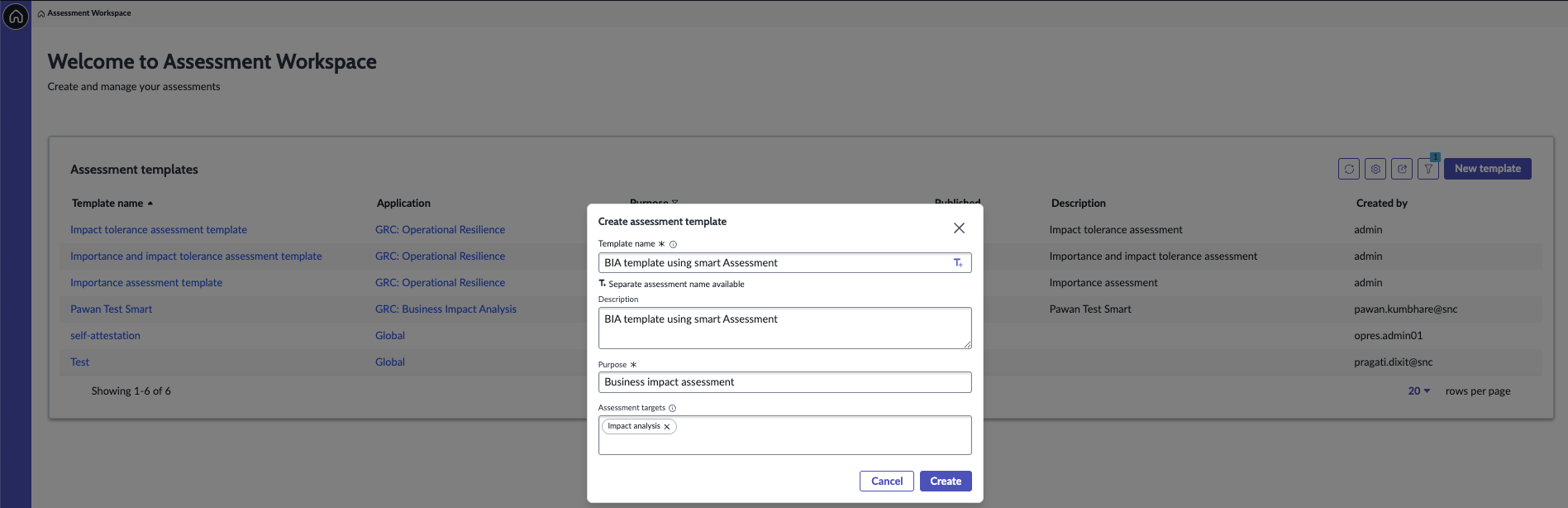Viewport: 1568px width, 508px height.
Task: Click GRC: Business Impact Analysis application link
Action: [446, 309]
